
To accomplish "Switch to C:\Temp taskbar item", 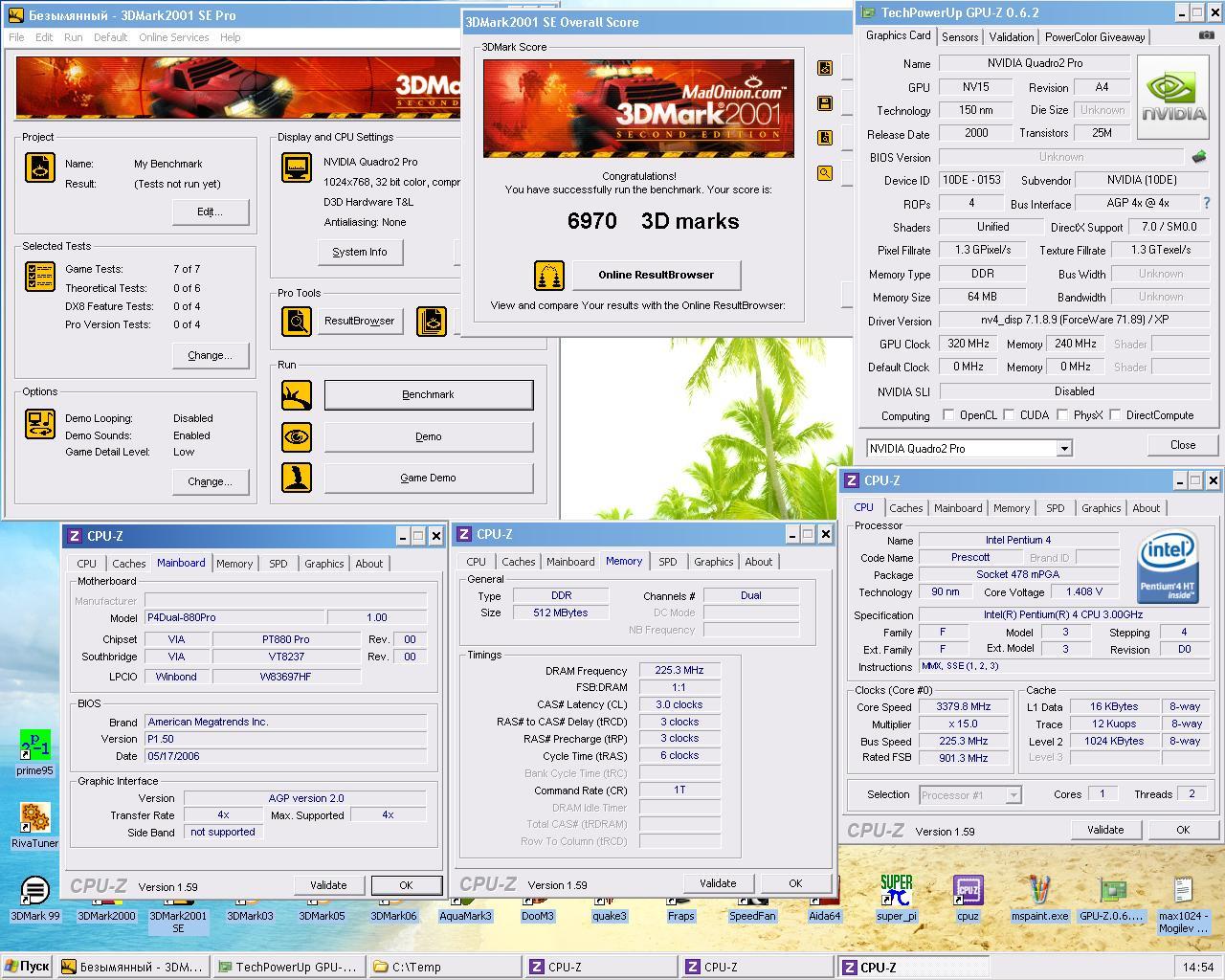I will coord(444,967).
